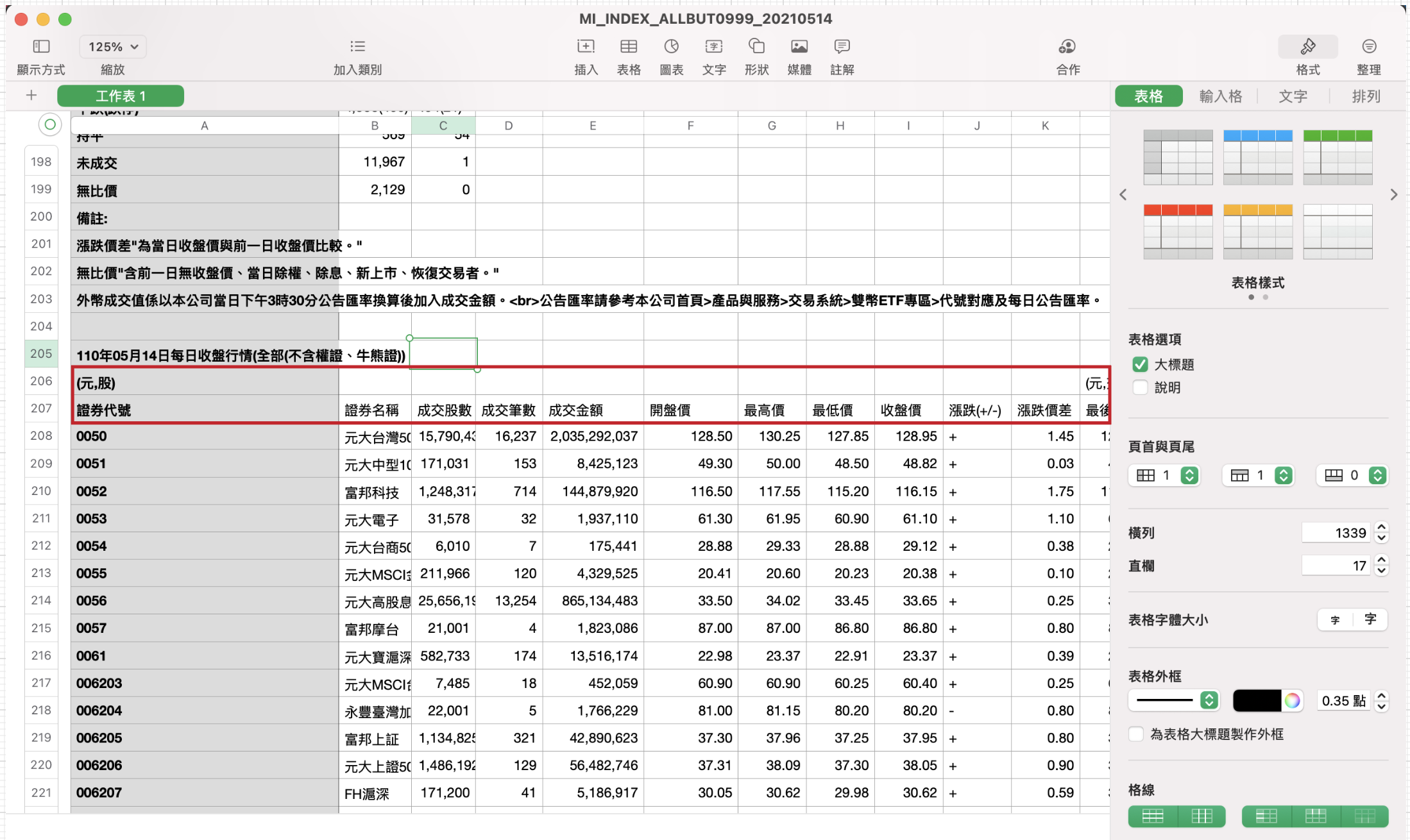1410x840 pixels.
Task: Select column C header
Action: 443,126
